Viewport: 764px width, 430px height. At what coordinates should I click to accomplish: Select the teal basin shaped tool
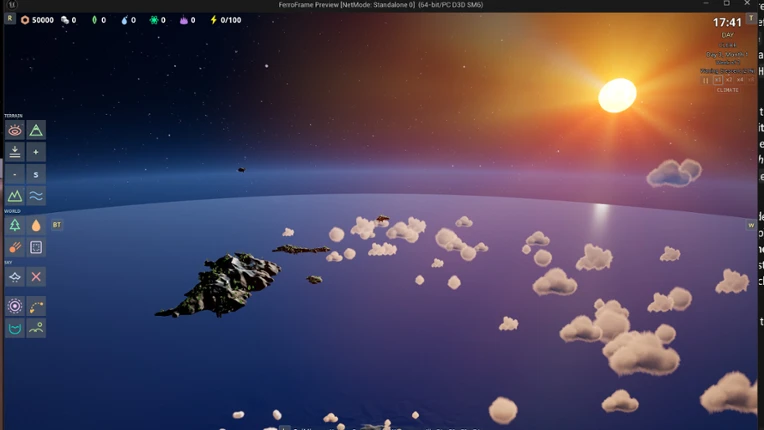point(15,328)
